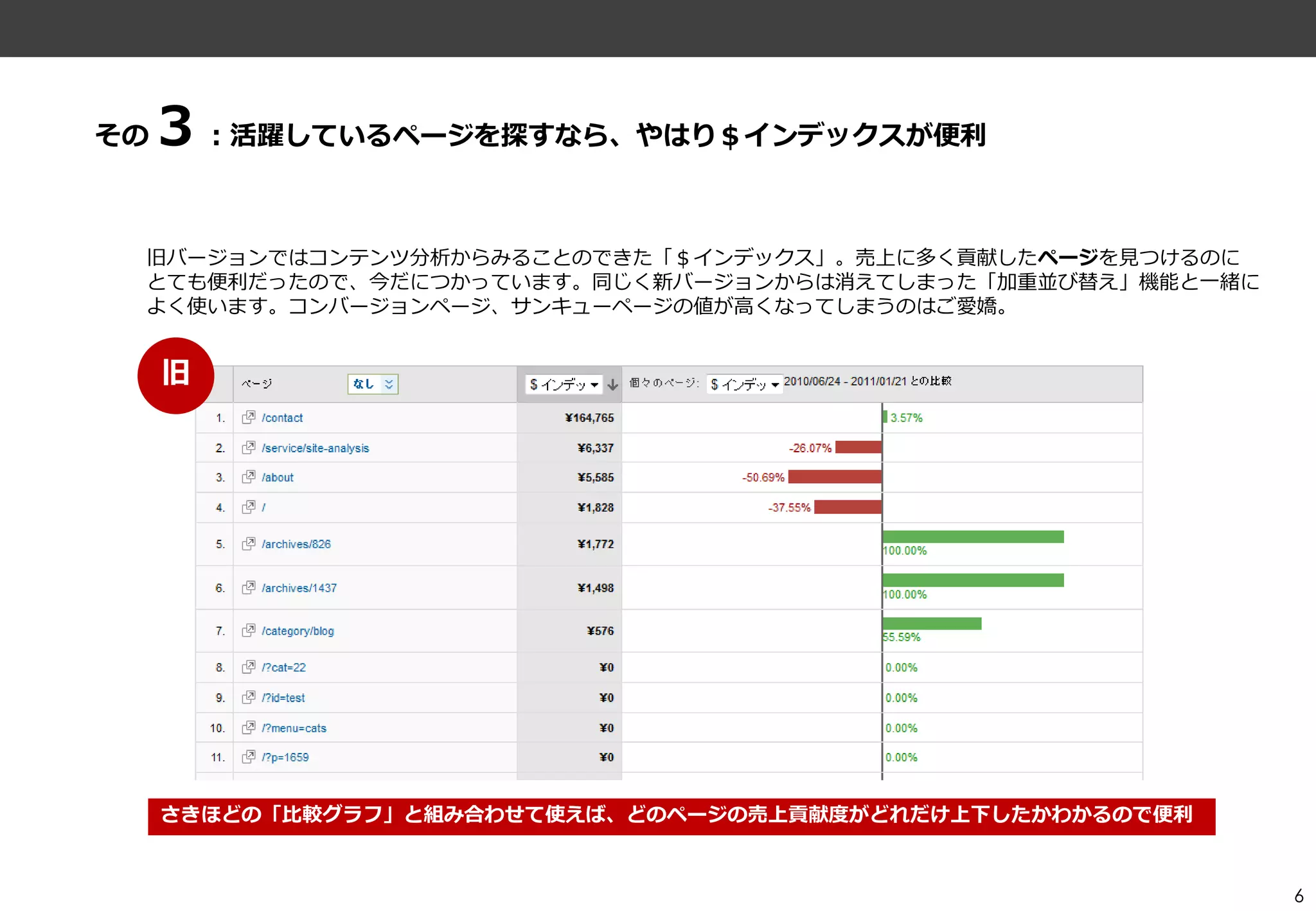Select the ¥576 index value
This screenshot has height=911, width=1316.
pyautogui.click(x=600, y=631)
